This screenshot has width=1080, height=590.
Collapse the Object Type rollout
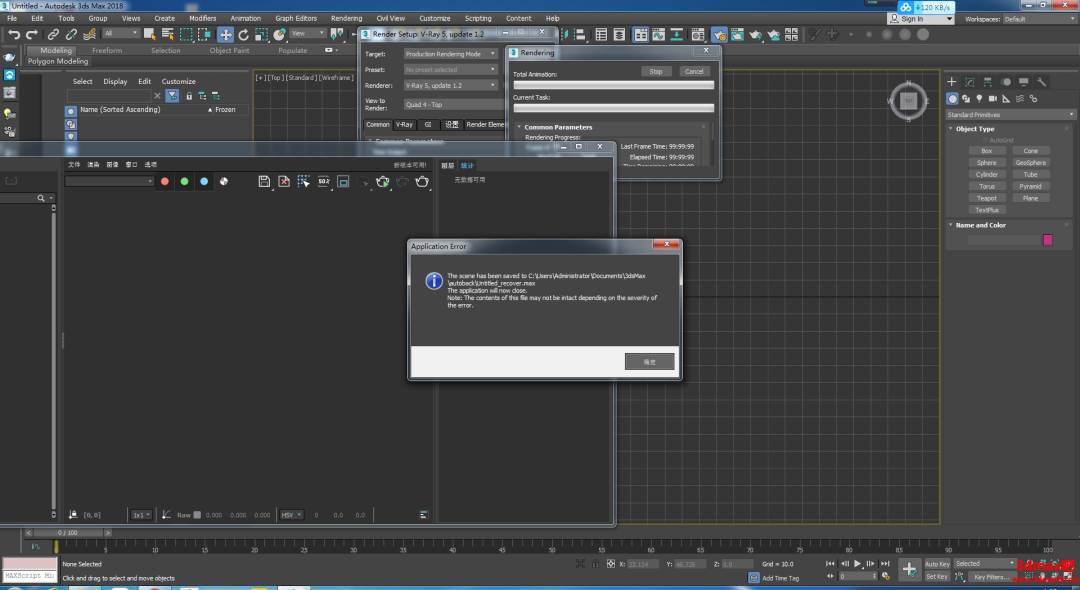pos(974,129)
